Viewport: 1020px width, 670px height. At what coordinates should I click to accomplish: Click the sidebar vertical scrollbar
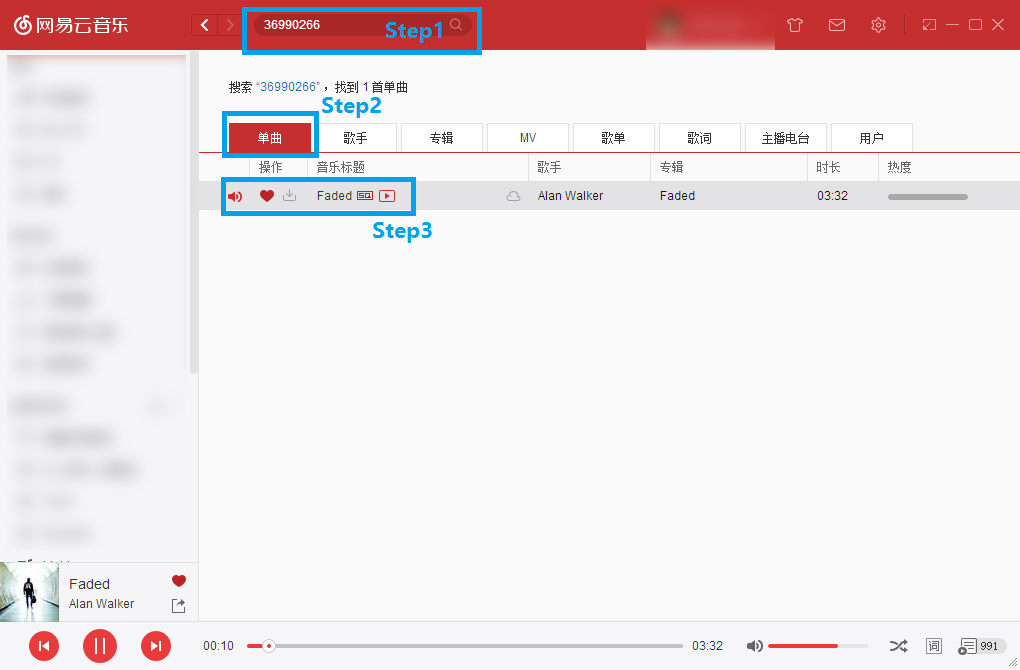193,213
